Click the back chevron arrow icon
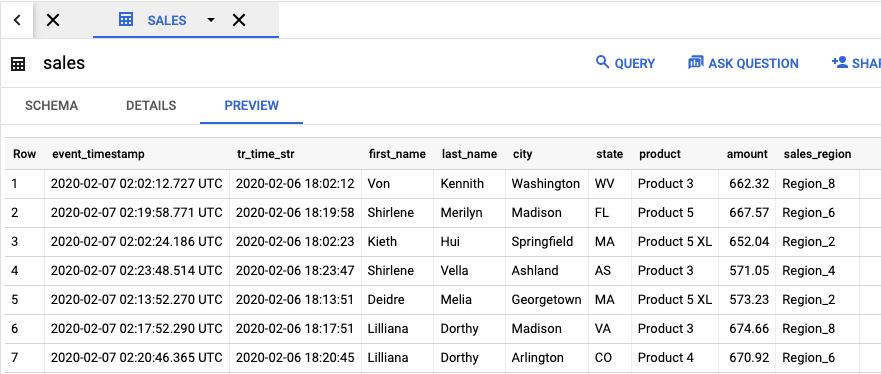Screen dimensions: 881x374 17,20
